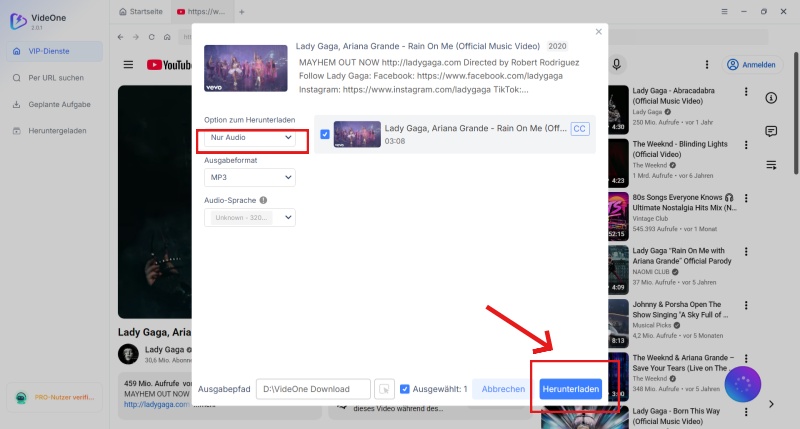Open the hamburger menu in title bar

coord(724,11)
